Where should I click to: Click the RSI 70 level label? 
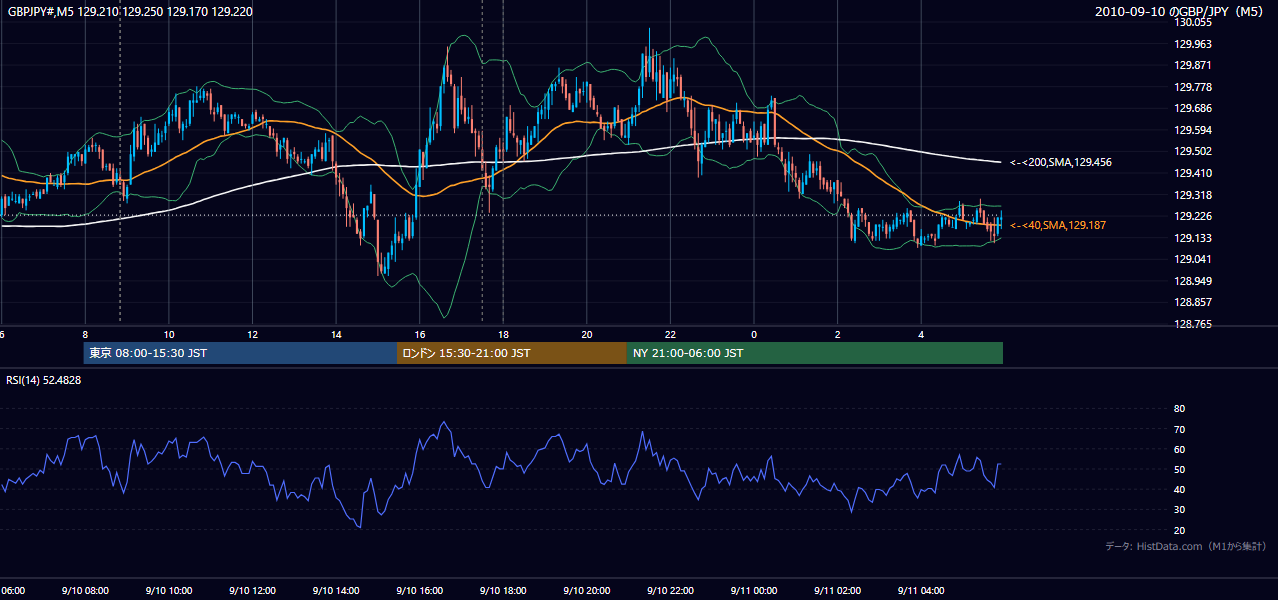pyautogui.click(x=1179, y=429)
